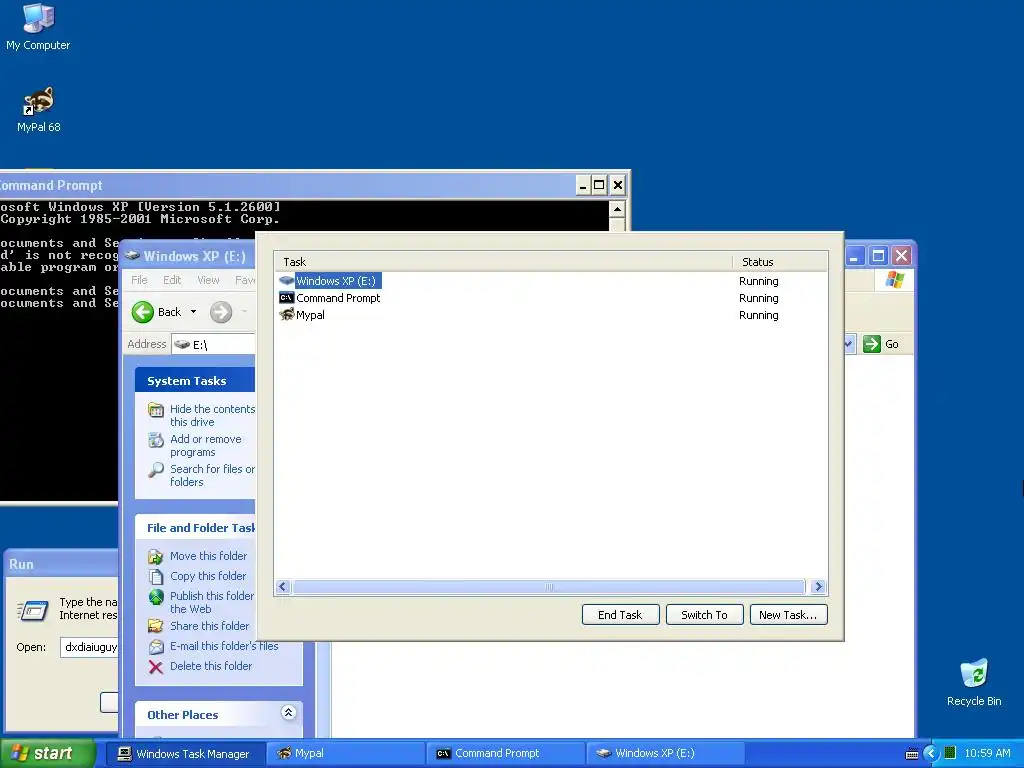The width and height of the screenshot is (1024, 768).
Task: Click green CPU usage tray icon
Action: [x=950, y=754]
